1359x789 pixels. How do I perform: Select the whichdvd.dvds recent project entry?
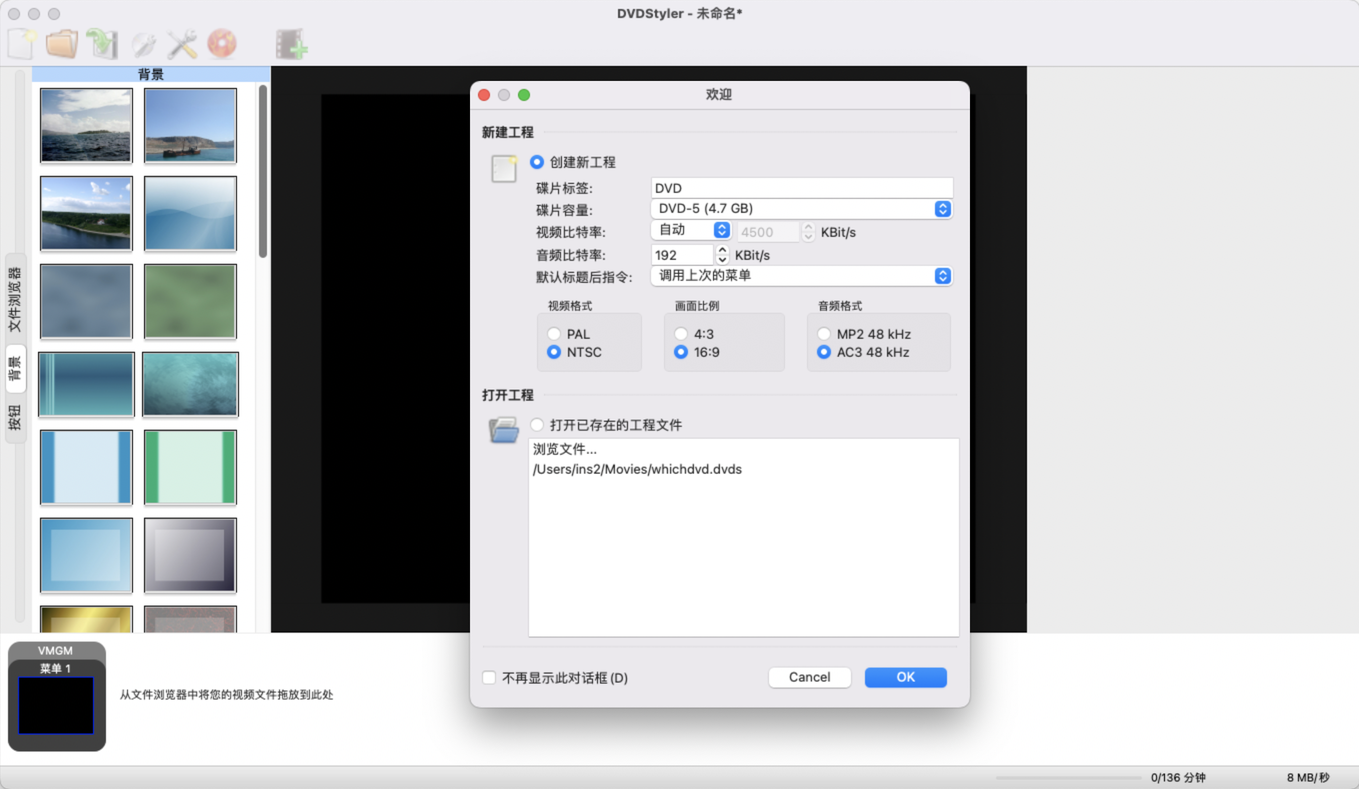637,469
